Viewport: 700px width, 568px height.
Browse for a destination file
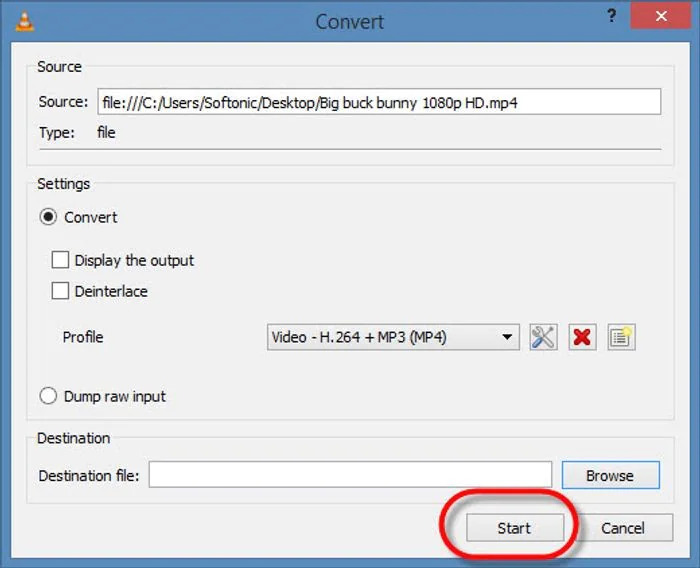pos(610,475)
